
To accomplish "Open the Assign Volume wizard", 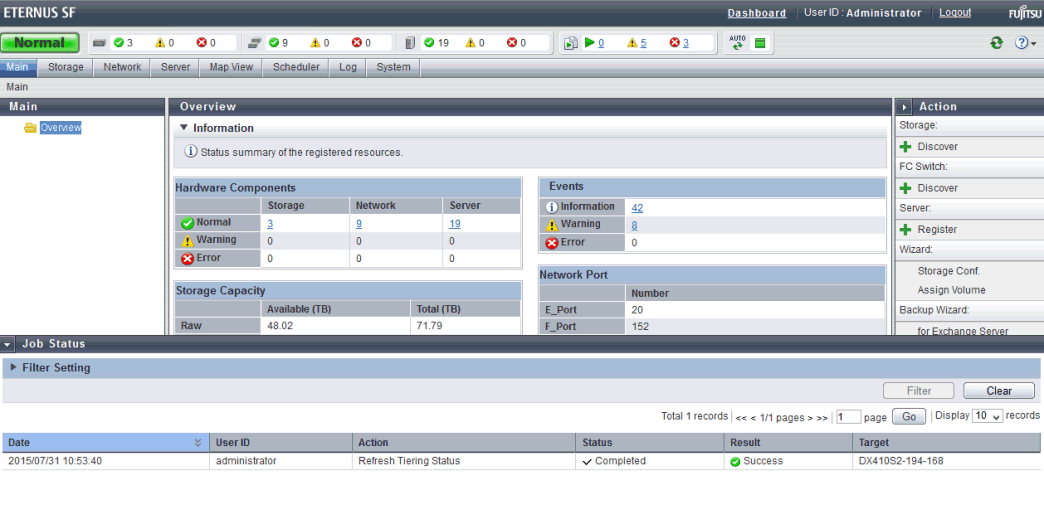I will pyautogui.click(x=951, y=290).
